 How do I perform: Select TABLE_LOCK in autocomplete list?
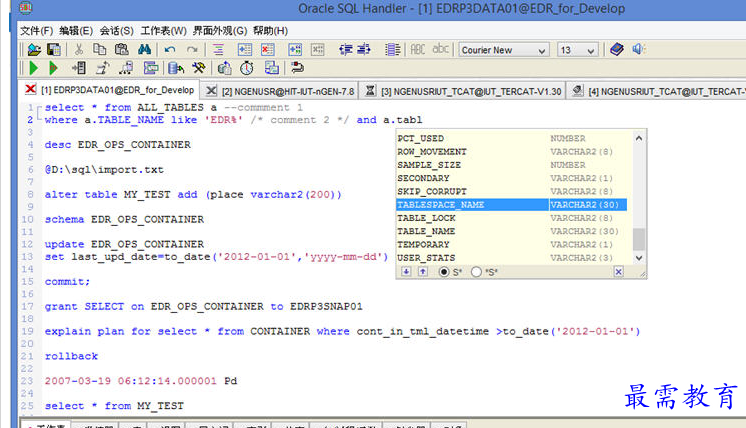pyautogui.click(x=511, y=218)
